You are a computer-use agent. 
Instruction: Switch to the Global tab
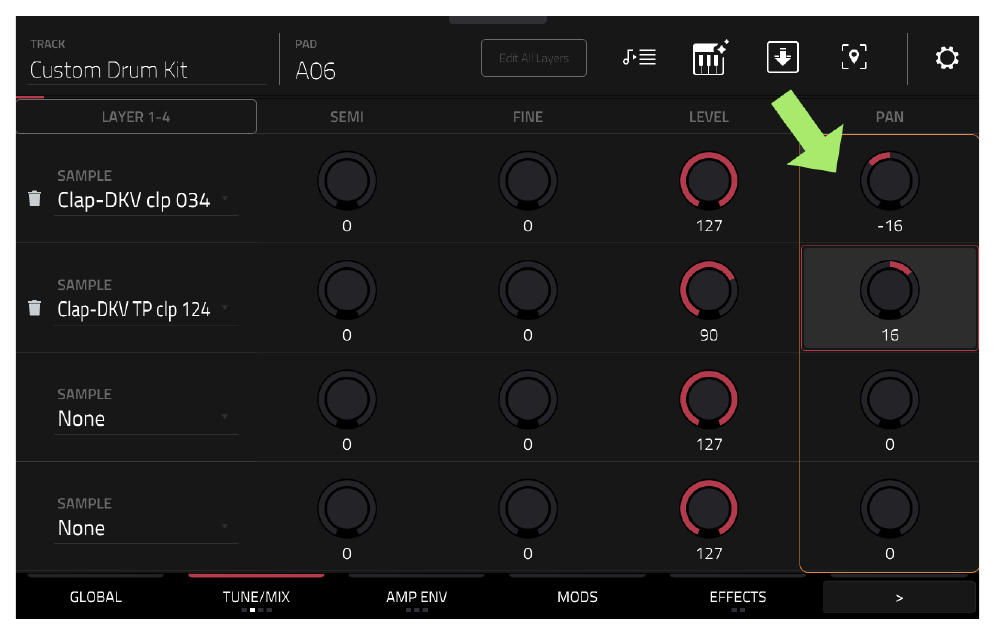pyautogui.click(x=96, y=597)
